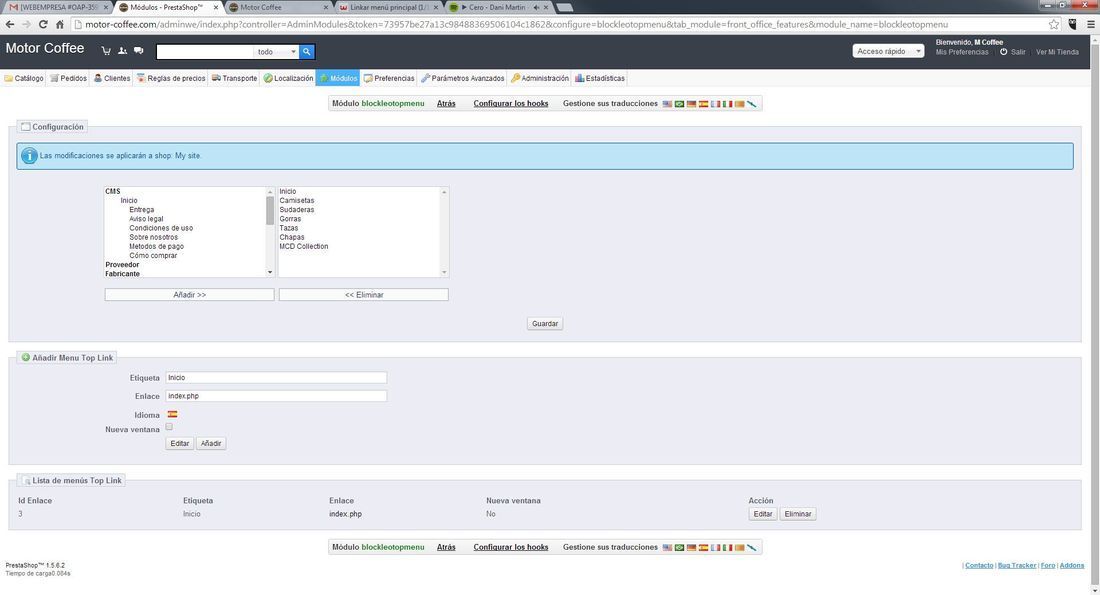
Task: Bookmark page with the star icon
Action: pyautogui.click(x=1054, y=24)
